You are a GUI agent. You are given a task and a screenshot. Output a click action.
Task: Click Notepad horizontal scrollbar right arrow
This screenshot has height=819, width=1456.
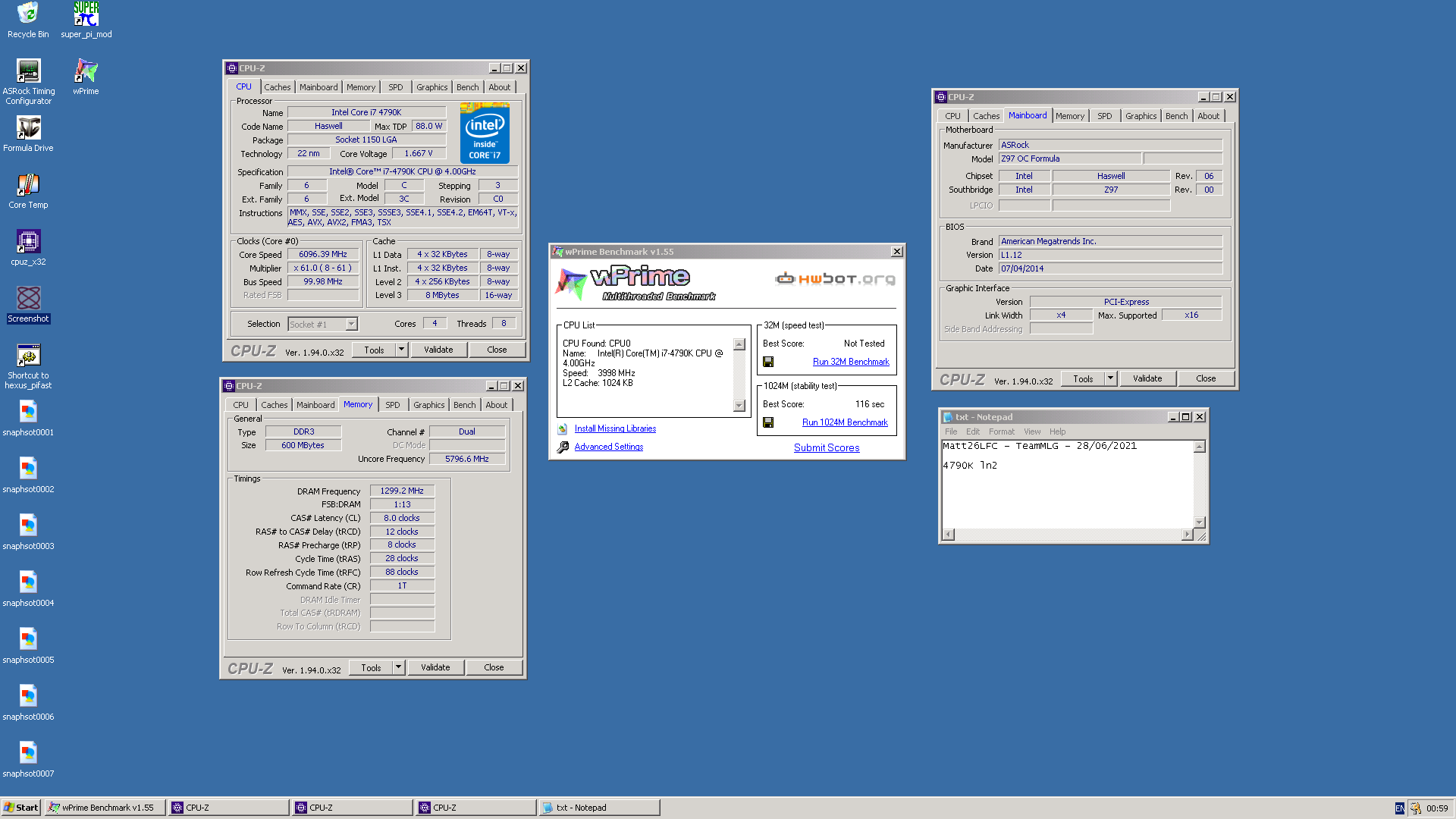1188,535
